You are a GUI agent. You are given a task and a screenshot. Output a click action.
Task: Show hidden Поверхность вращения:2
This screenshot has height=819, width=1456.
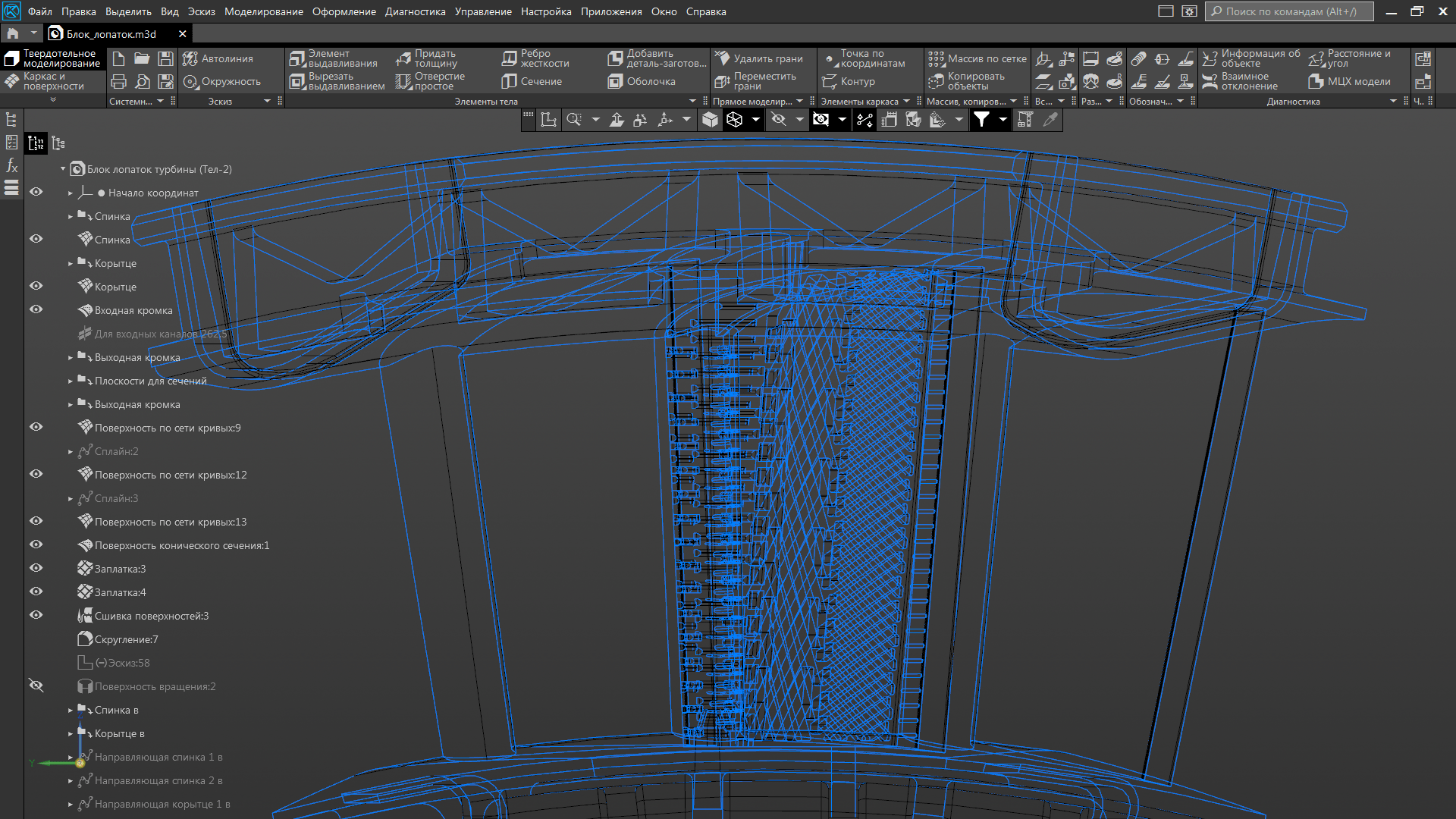click(x=36, y=686)
